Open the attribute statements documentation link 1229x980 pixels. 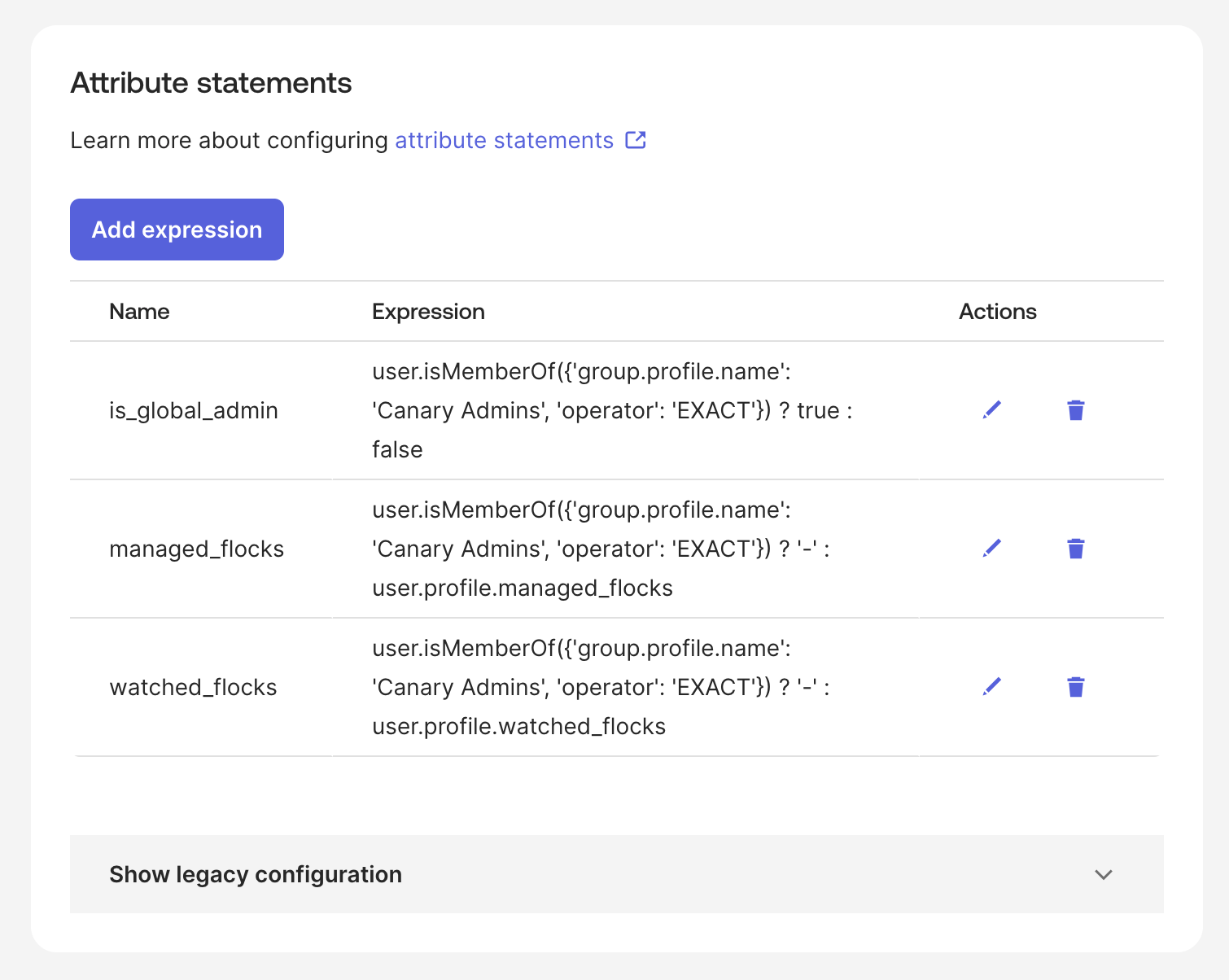click(x=504, y=141)
